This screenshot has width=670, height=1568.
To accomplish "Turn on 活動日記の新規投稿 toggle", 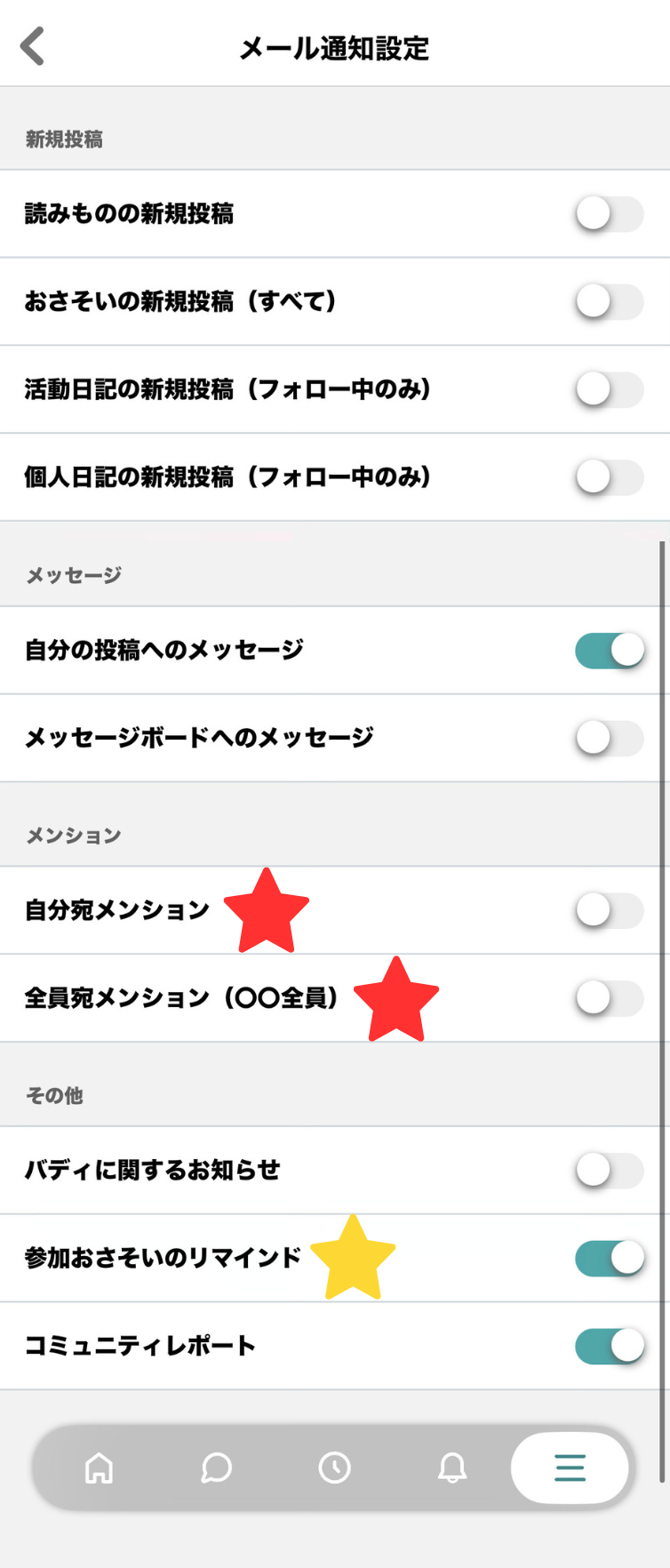I will pyautogui.click(x=609, y=389).
